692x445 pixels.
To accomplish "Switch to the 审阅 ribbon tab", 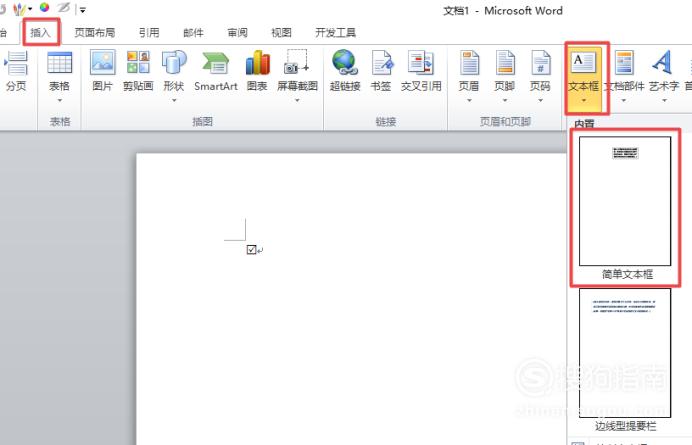I will [x=237, y=33].
